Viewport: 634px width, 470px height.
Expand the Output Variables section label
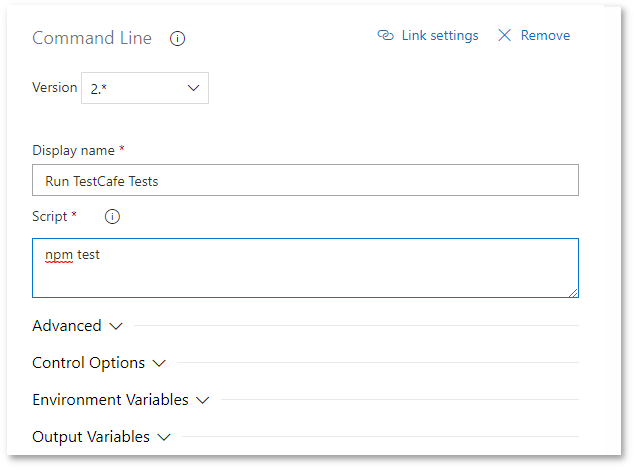point(91,437)
